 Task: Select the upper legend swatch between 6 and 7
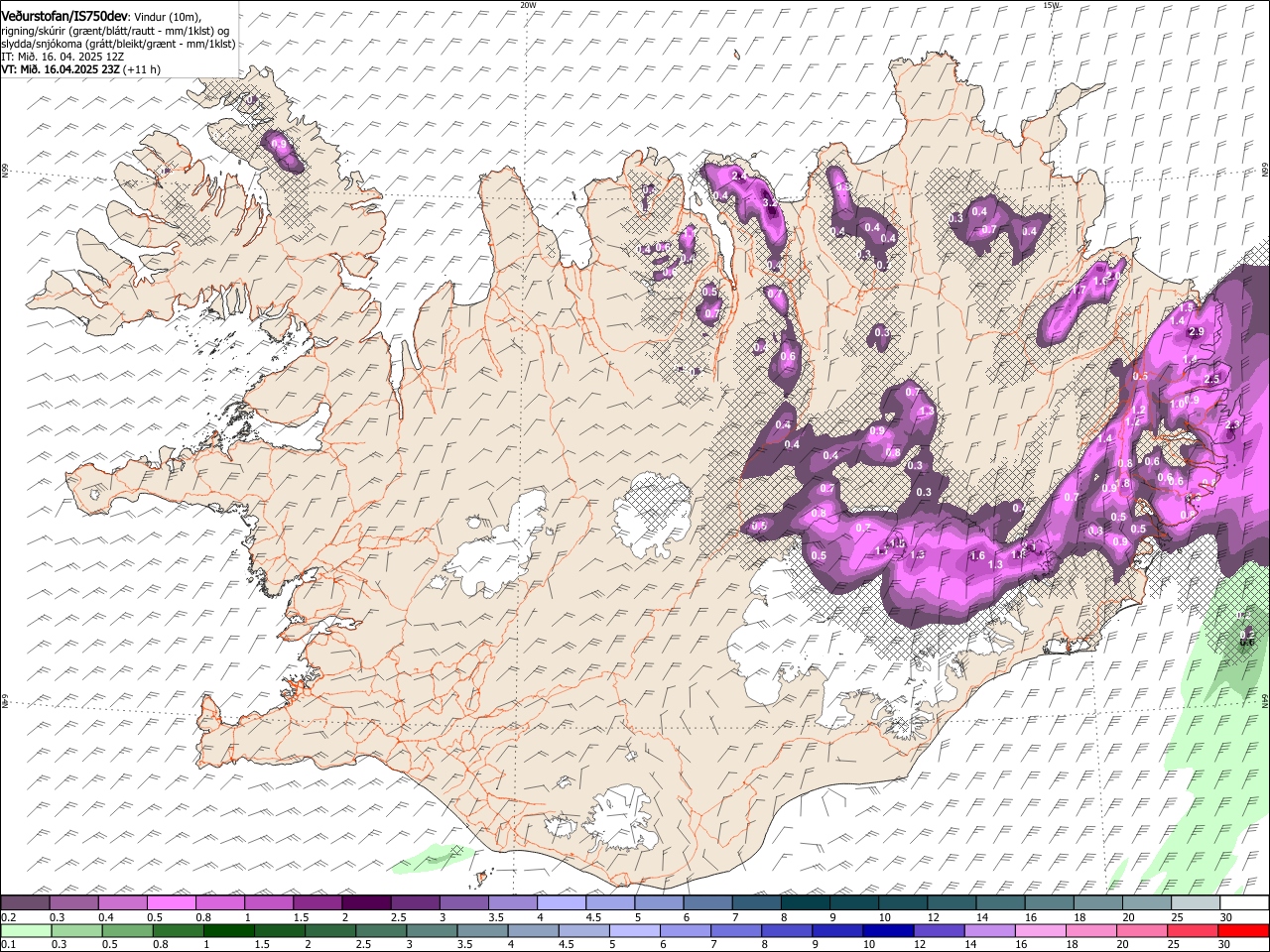tap(707, 902)
